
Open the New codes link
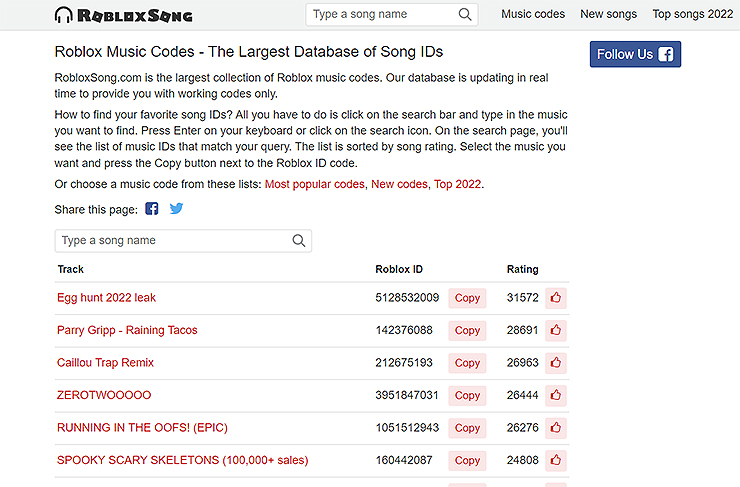tap(399, 184)
